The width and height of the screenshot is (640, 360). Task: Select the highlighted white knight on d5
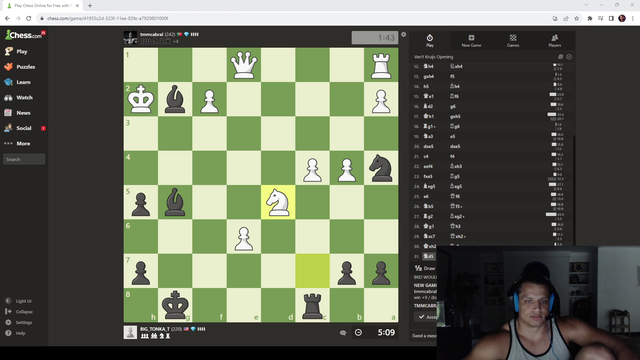[x=278, y=202]
